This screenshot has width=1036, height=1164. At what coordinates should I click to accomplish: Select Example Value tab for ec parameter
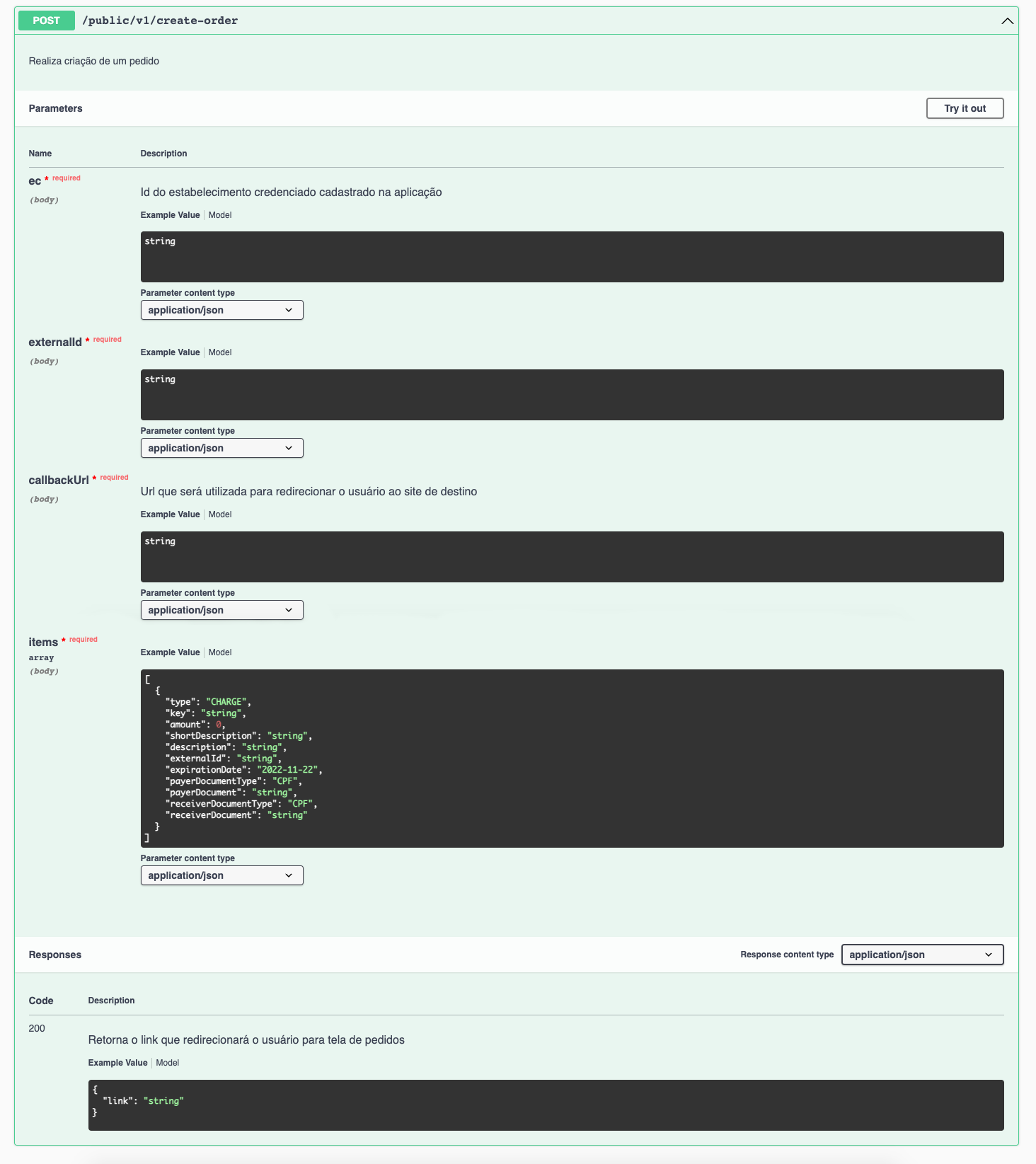[x=170, y=215]
